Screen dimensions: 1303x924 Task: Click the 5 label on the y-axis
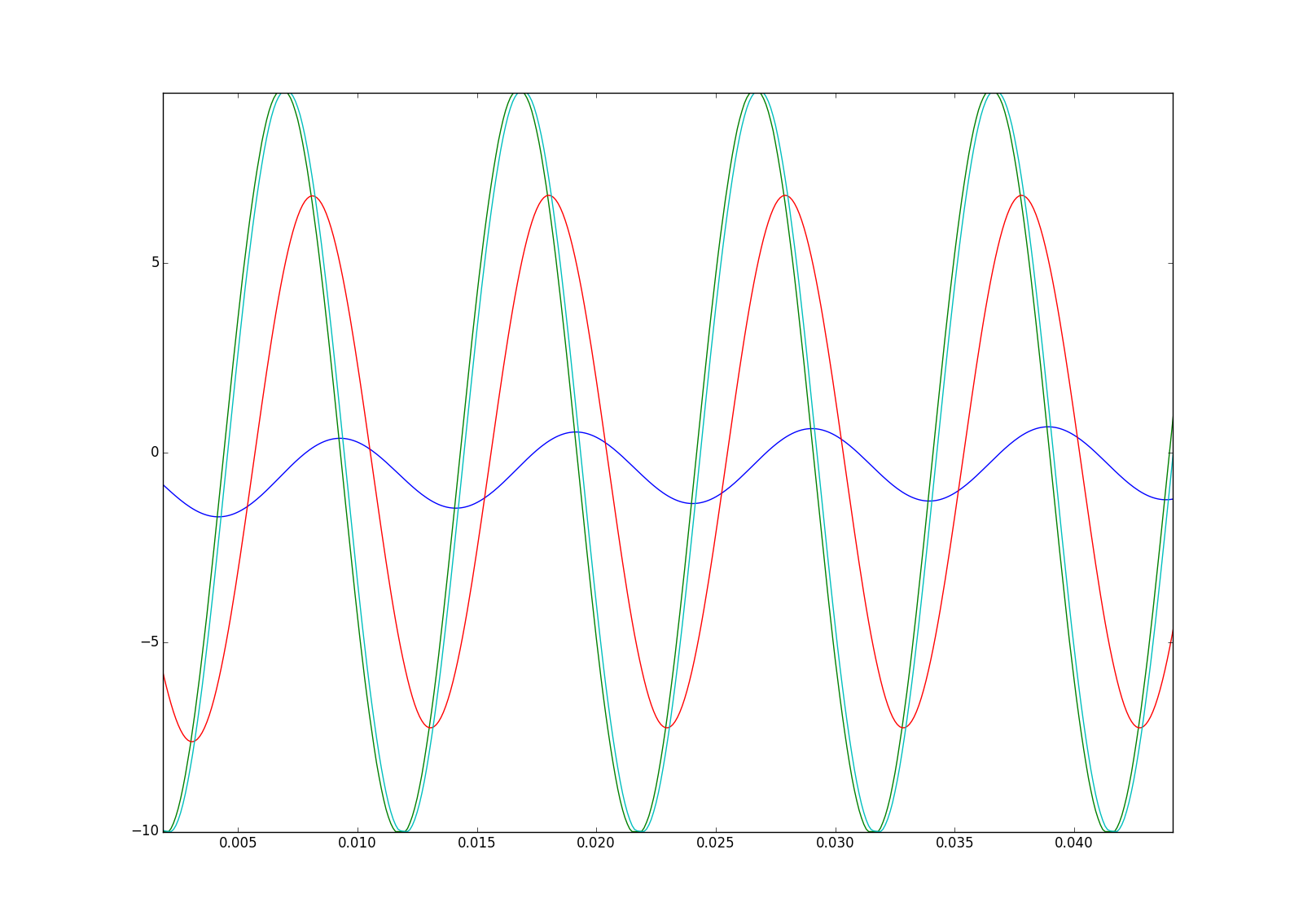[155, 263]
